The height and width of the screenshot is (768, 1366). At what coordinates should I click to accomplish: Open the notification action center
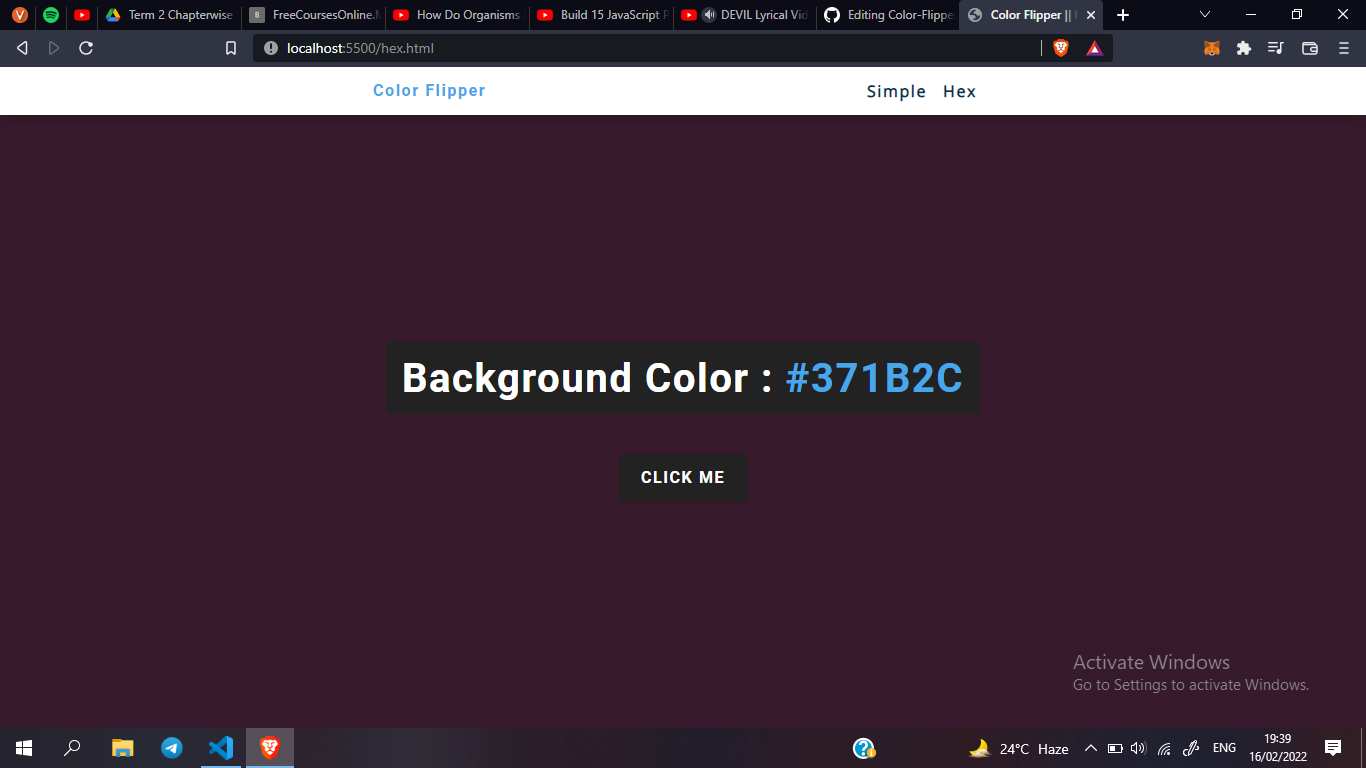(x=1333, y=748)
